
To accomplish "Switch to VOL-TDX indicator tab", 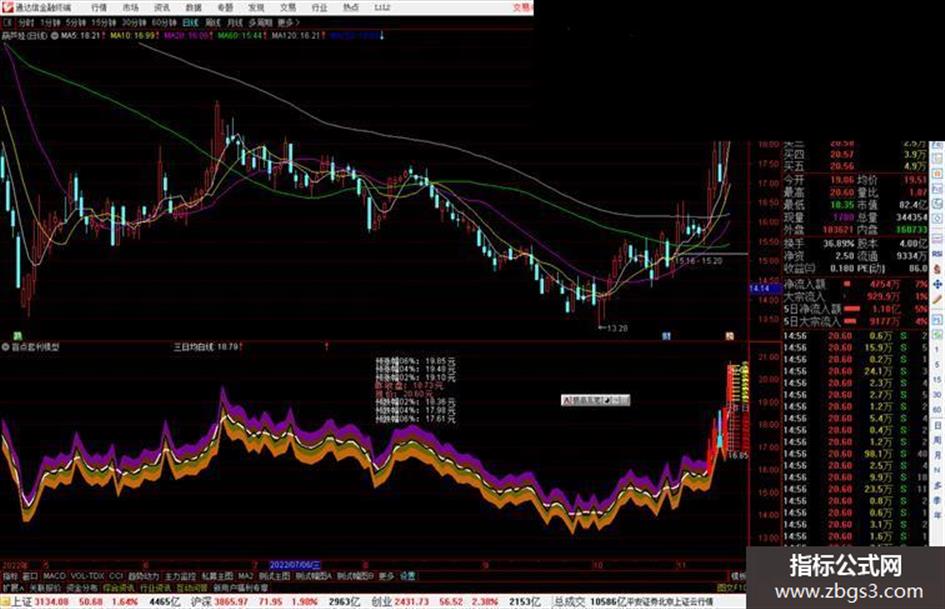I will [x=87, y=576].
